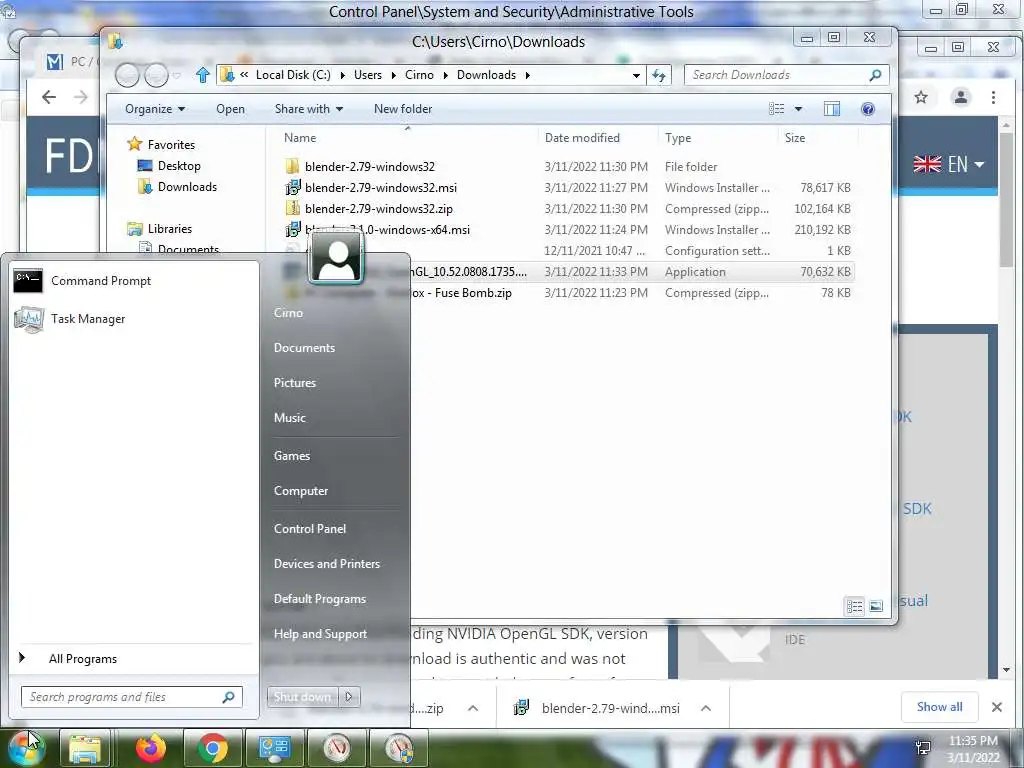Open the browser three-dot menu
This screenshot has height=768, width=1024.
click(993, 97)
